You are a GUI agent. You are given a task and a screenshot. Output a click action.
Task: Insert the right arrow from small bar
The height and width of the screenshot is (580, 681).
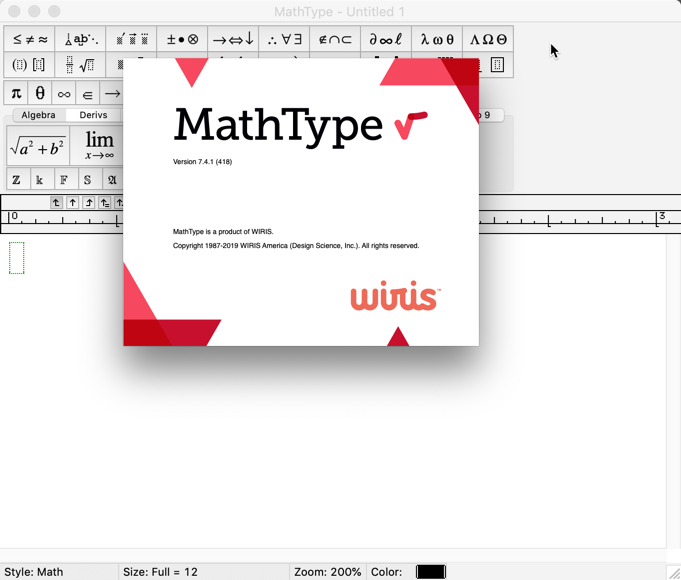(x=112, y=93)
